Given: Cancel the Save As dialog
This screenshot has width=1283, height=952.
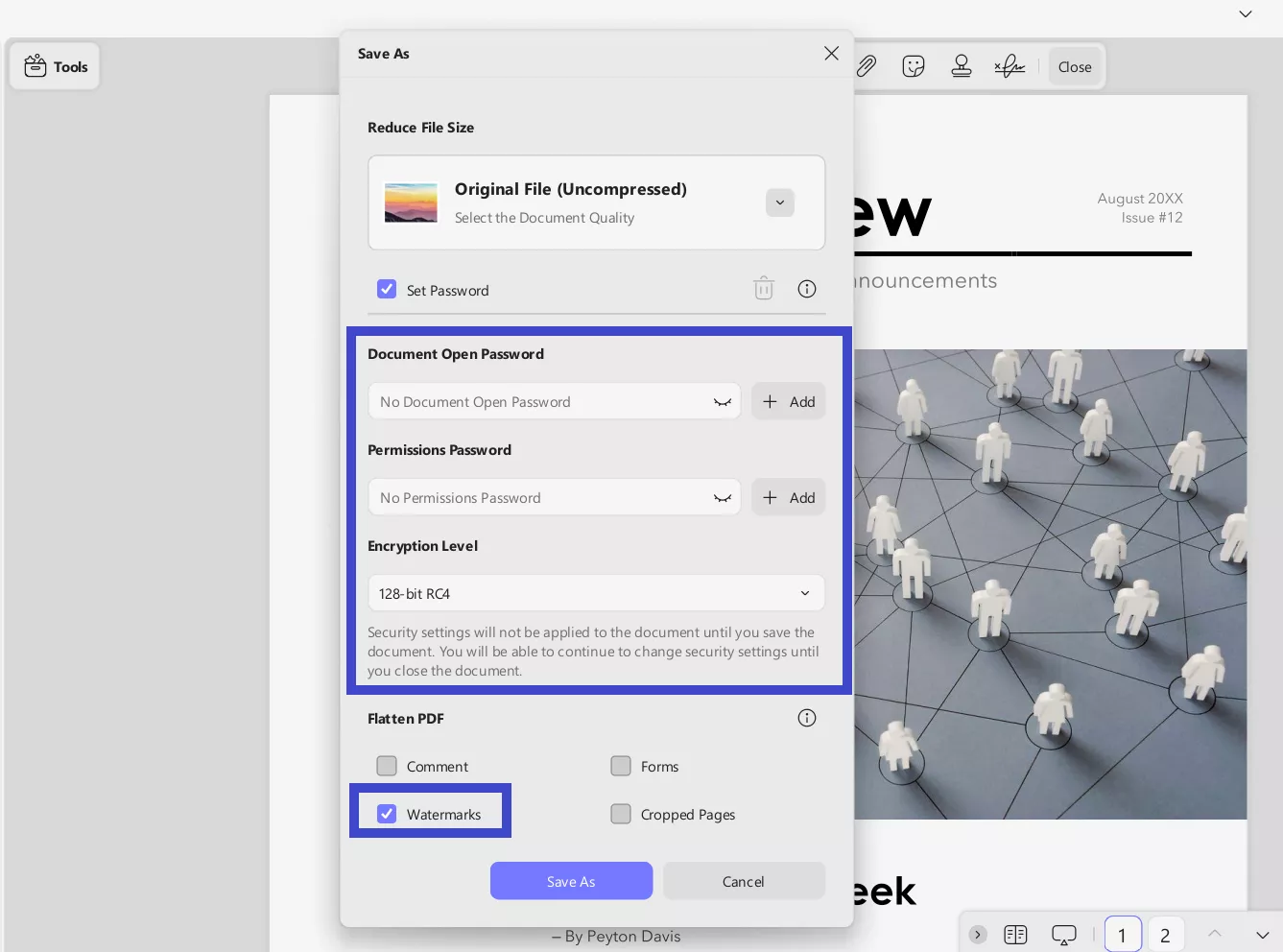Looking at the screenshot, I should pos(744,881).
